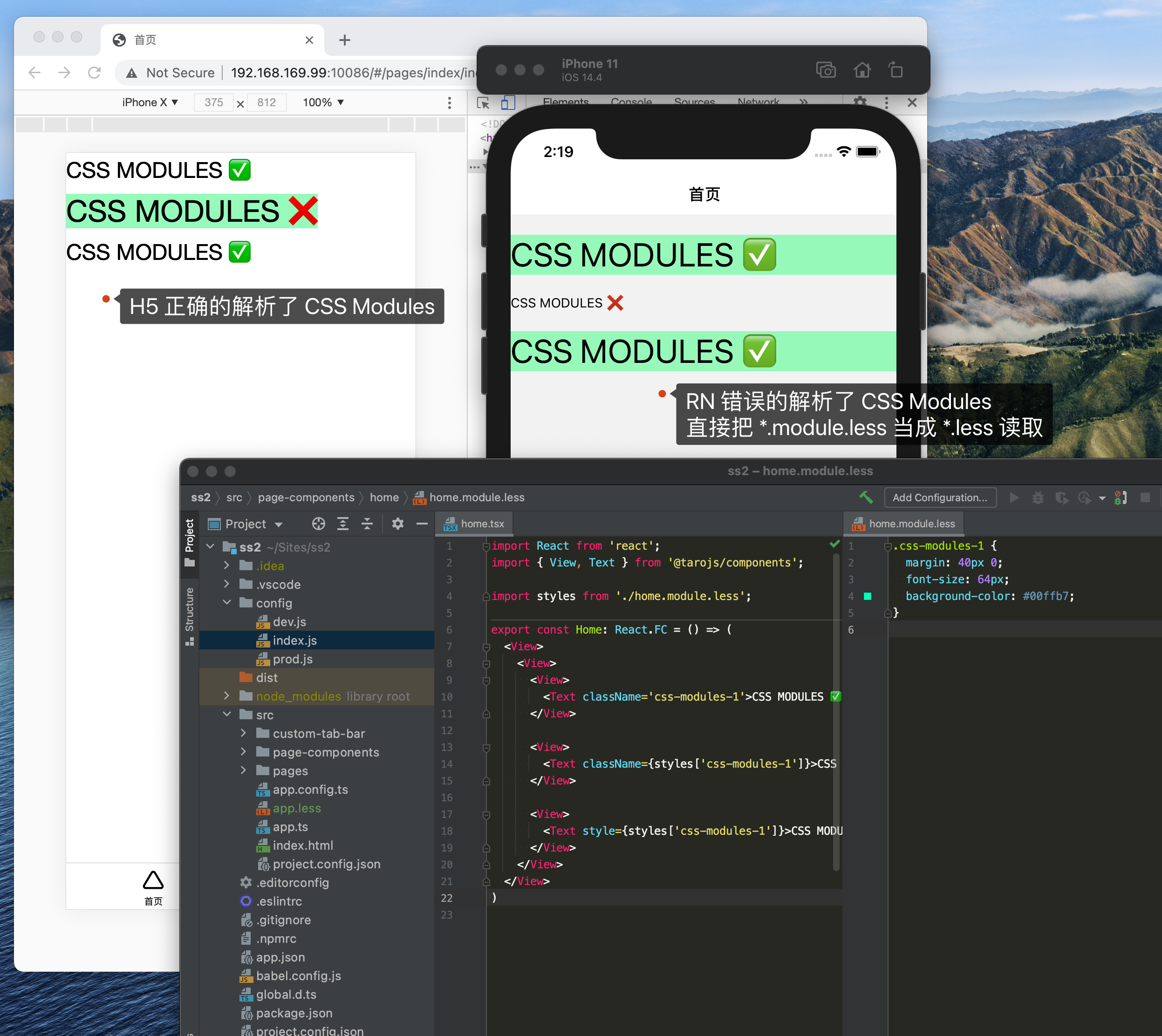Click the #00ffb7 color swatch in gutter
The height and width of the screenshot is (1036, 1162).
pos(868,596)
